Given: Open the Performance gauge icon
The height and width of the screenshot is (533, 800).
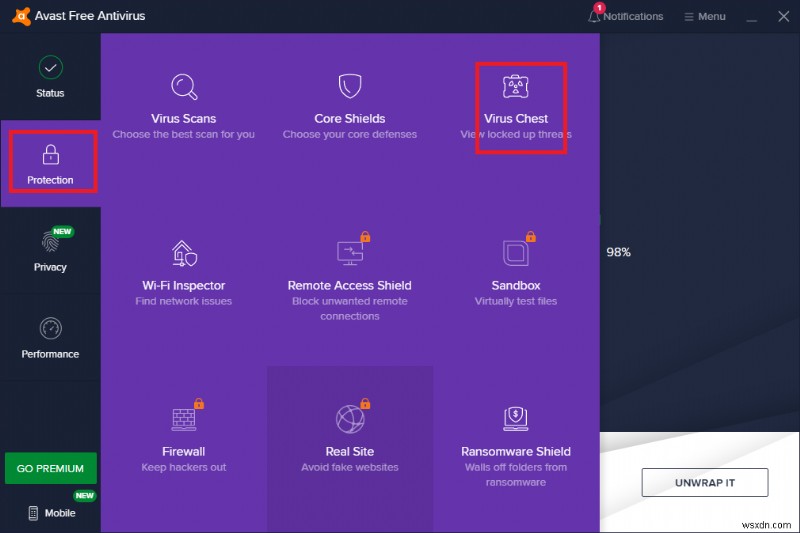Looking at the screenshot, I should (x=51, y=328).
